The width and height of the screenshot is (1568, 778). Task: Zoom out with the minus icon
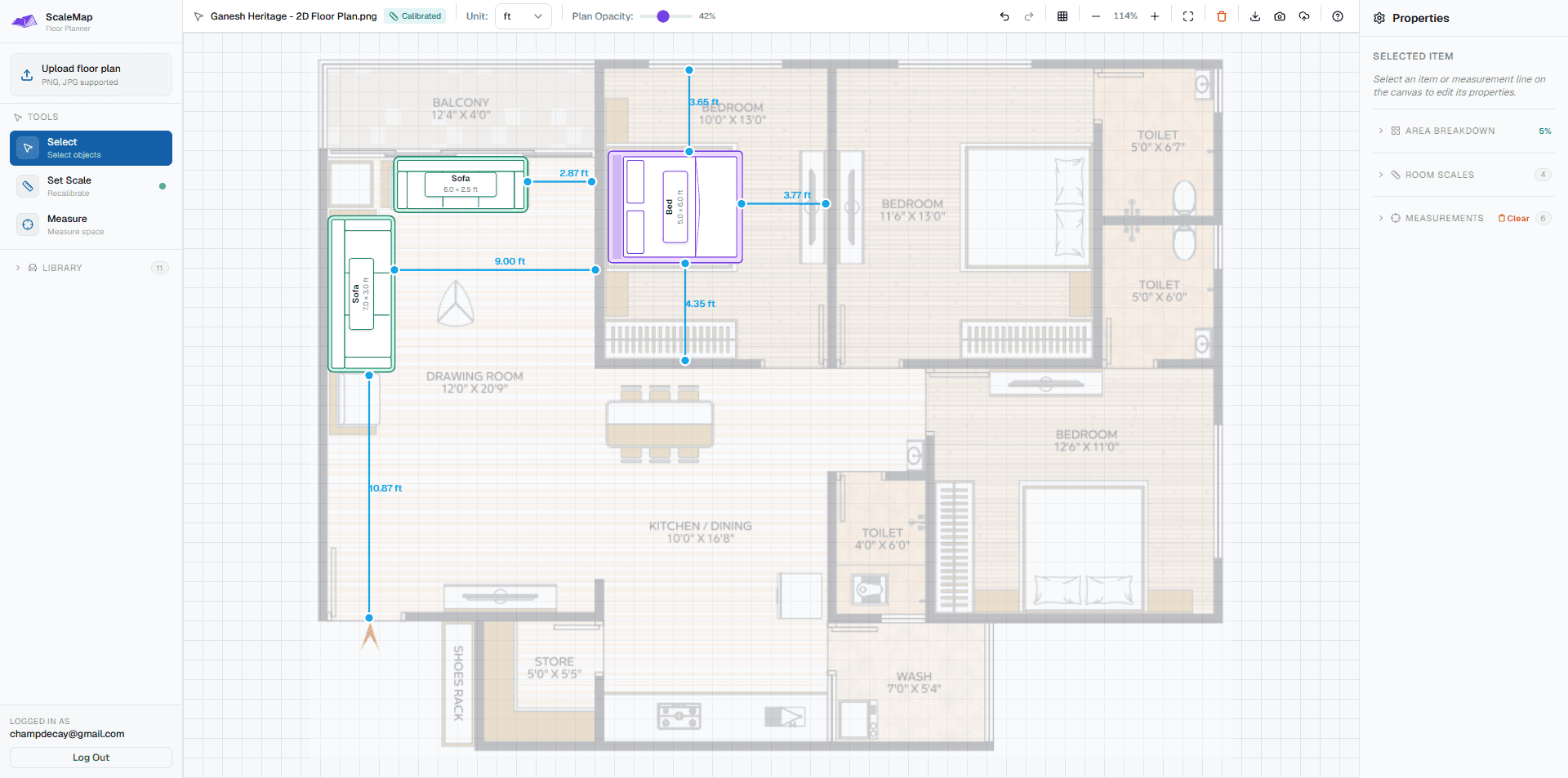pyautogui.click(x=1096, y=16)
